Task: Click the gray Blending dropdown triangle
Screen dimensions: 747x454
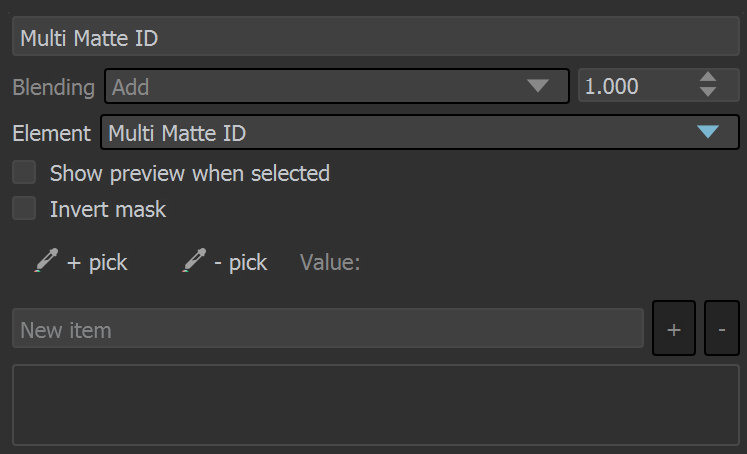Action: 538,86
